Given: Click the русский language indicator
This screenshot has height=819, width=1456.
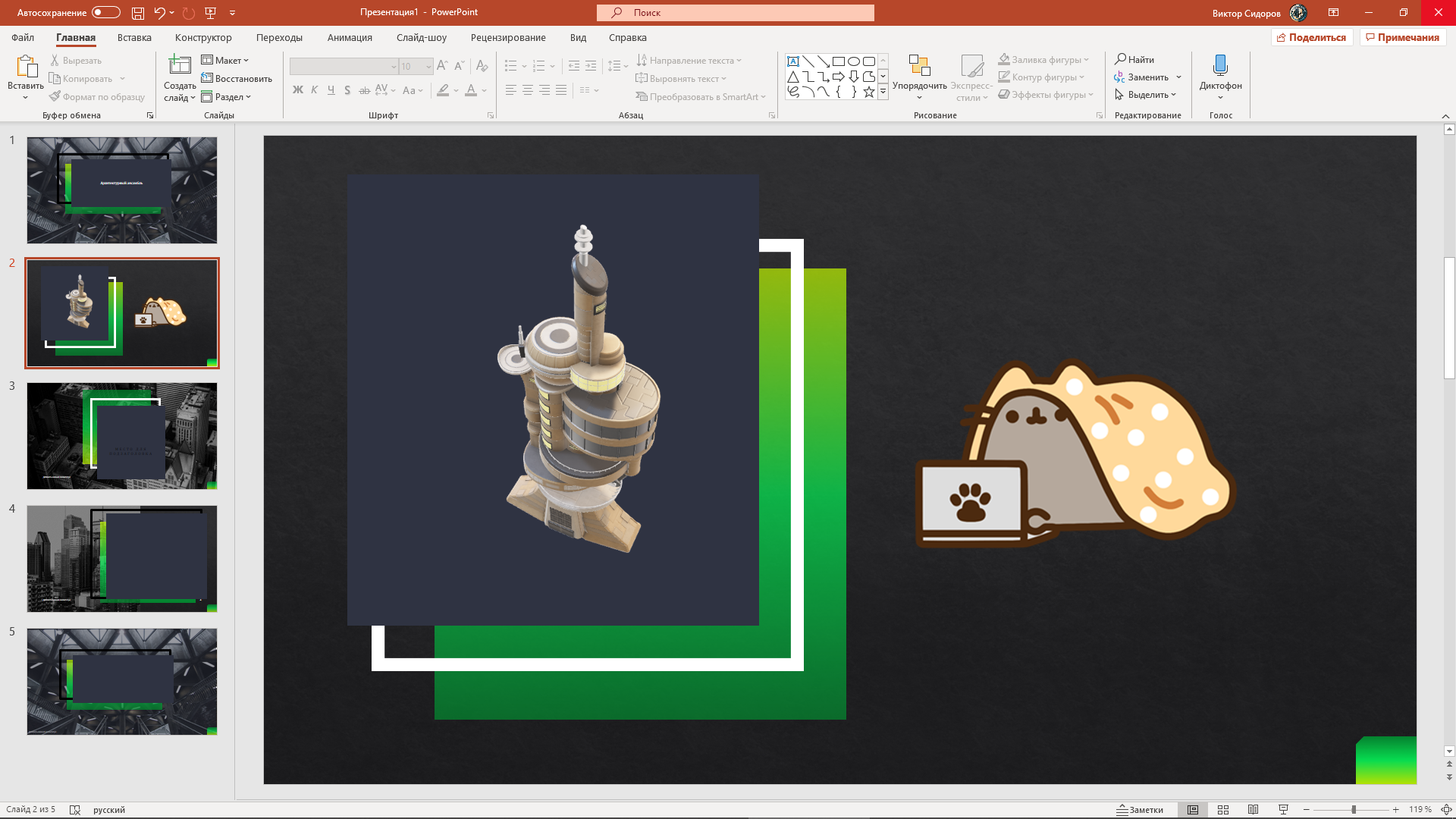Looking at the screenshot, I should [109, 810].
